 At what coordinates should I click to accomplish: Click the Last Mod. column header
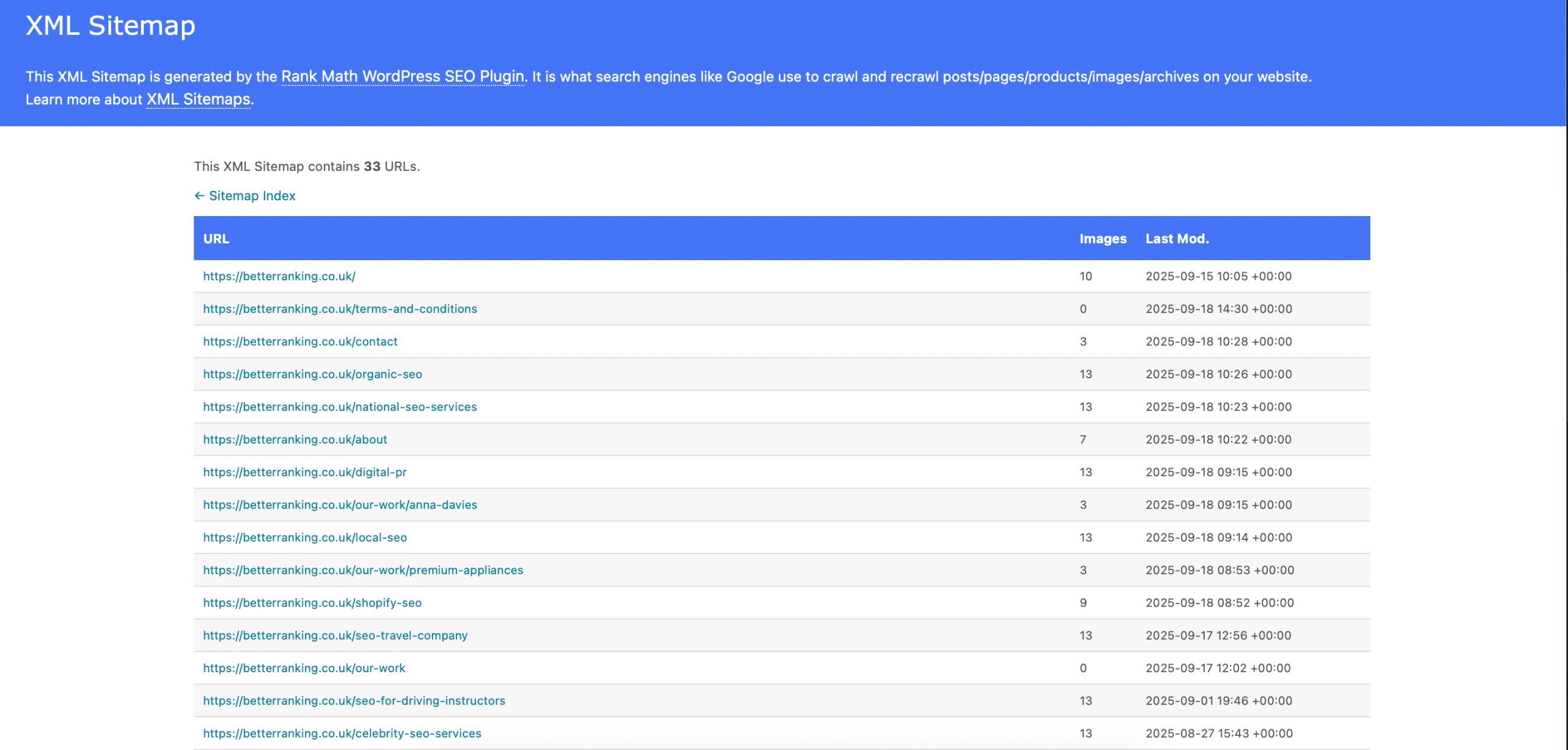click(1177, 239)
